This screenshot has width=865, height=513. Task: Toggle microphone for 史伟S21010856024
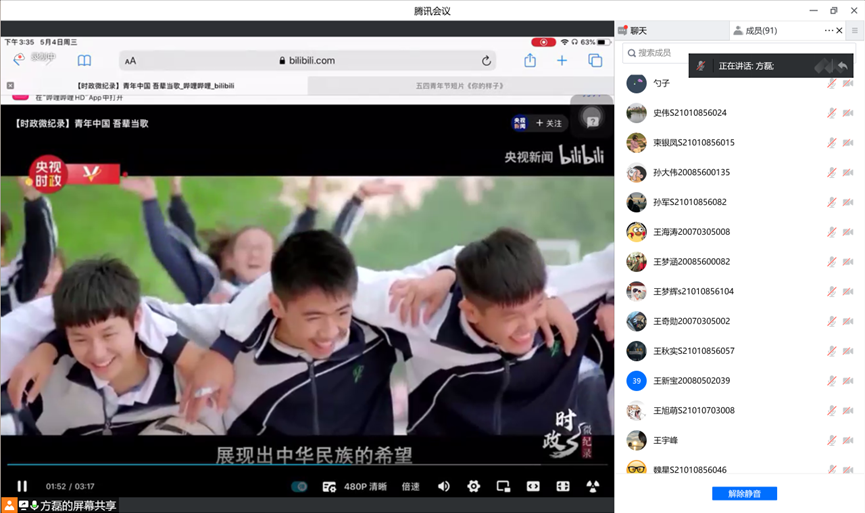pos(831,113)
